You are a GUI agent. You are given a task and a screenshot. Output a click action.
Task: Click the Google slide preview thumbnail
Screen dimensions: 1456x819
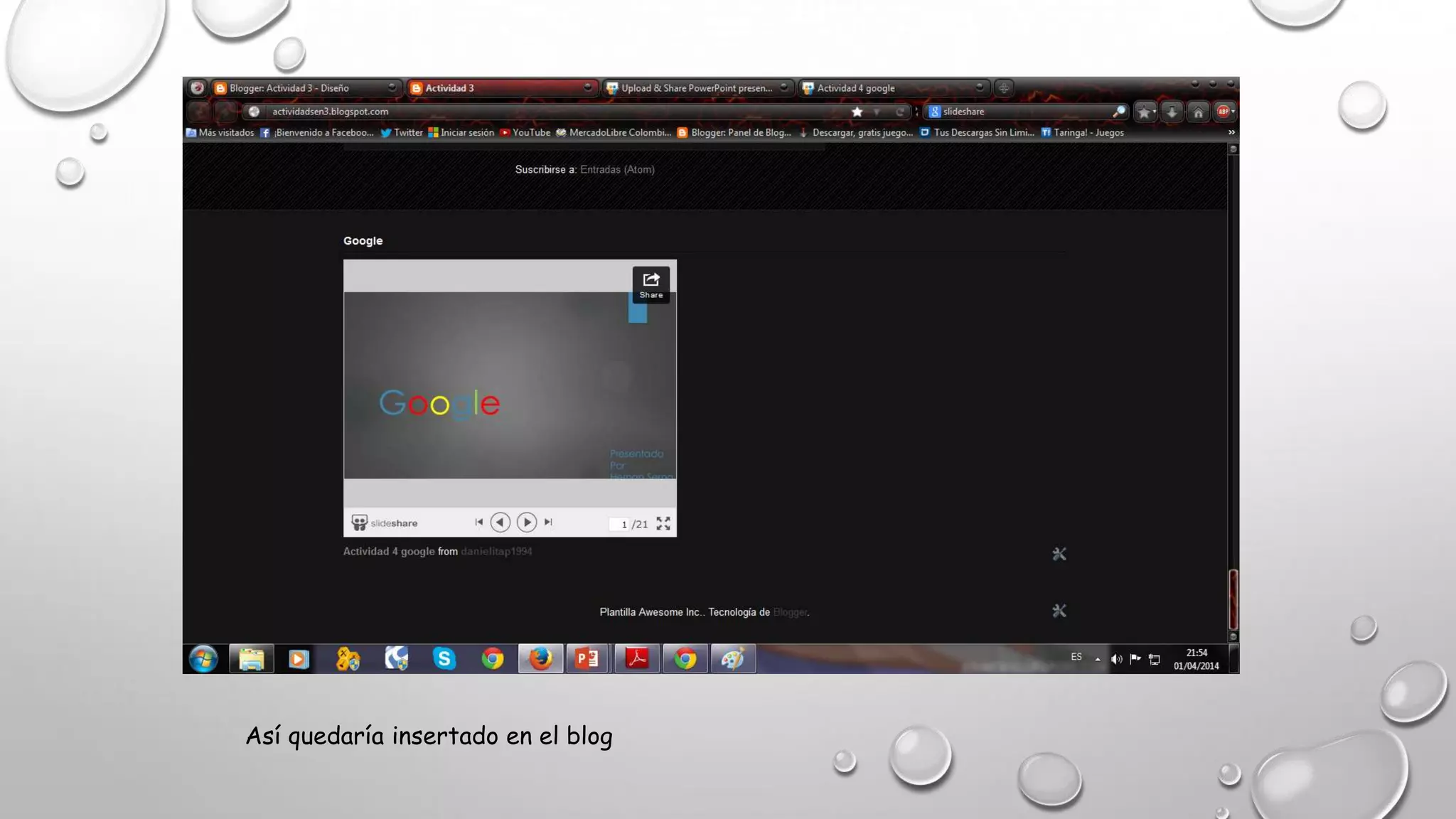[510, 385]
